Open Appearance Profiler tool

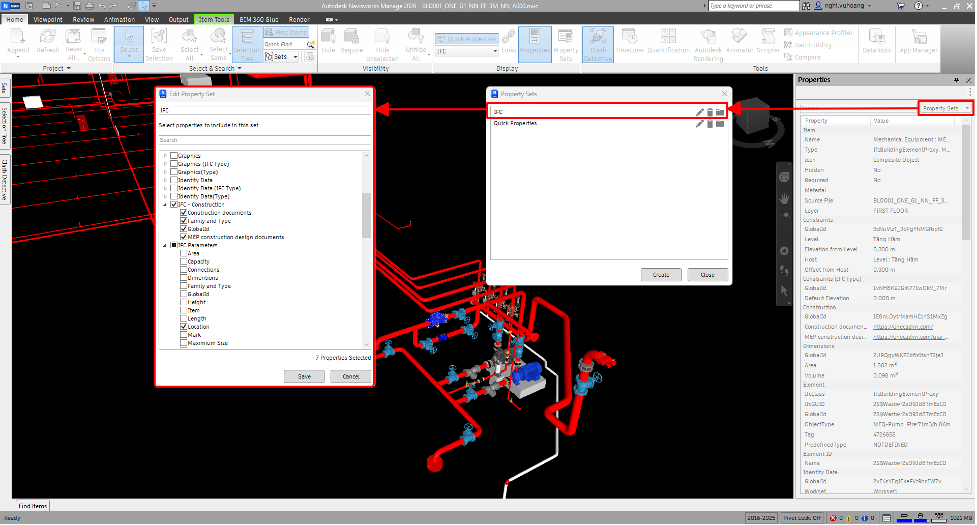pyautogui.click(x=818, y=32)
